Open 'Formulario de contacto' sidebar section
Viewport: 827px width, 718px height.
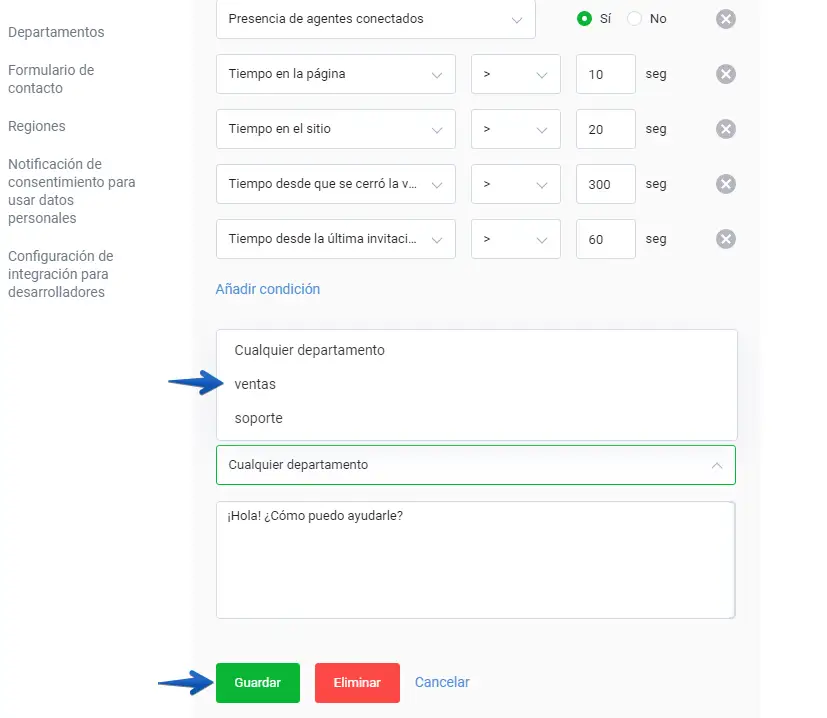[x=51, y=79]
